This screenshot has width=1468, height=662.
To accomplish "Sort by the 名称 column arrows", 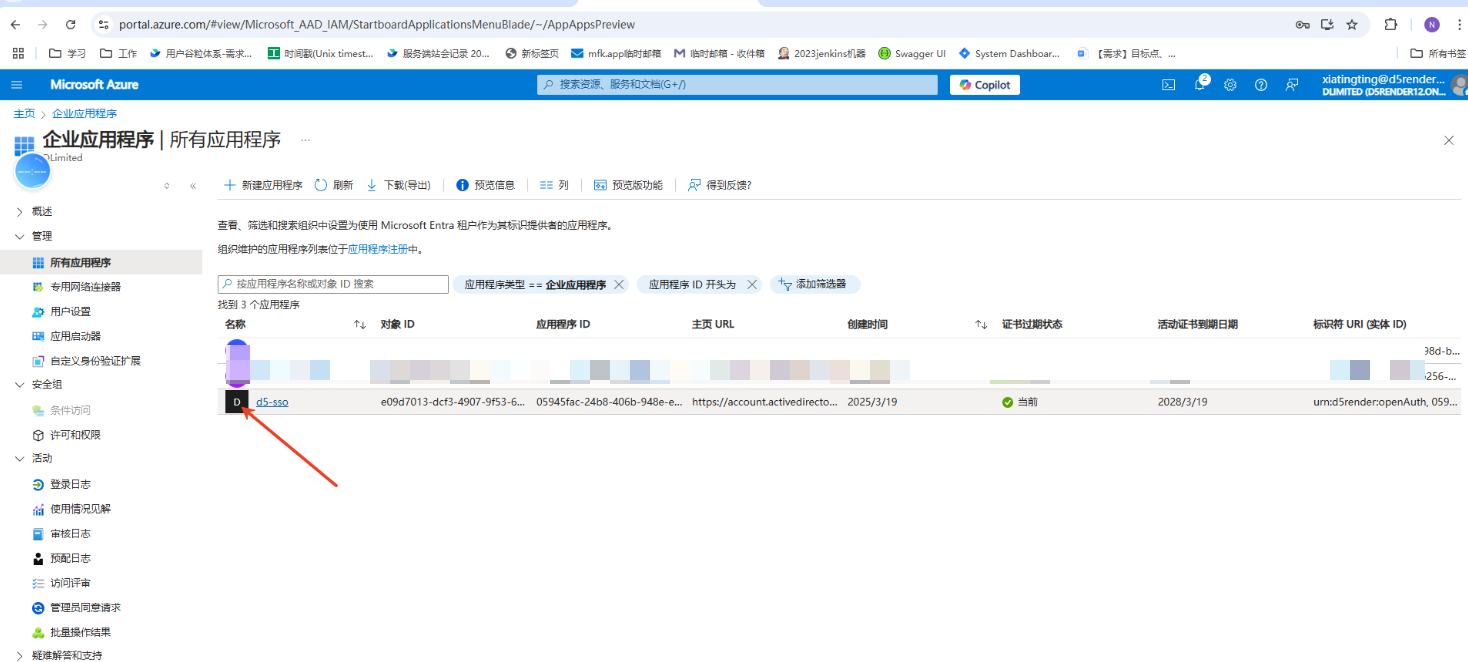I will click(360, 325).
